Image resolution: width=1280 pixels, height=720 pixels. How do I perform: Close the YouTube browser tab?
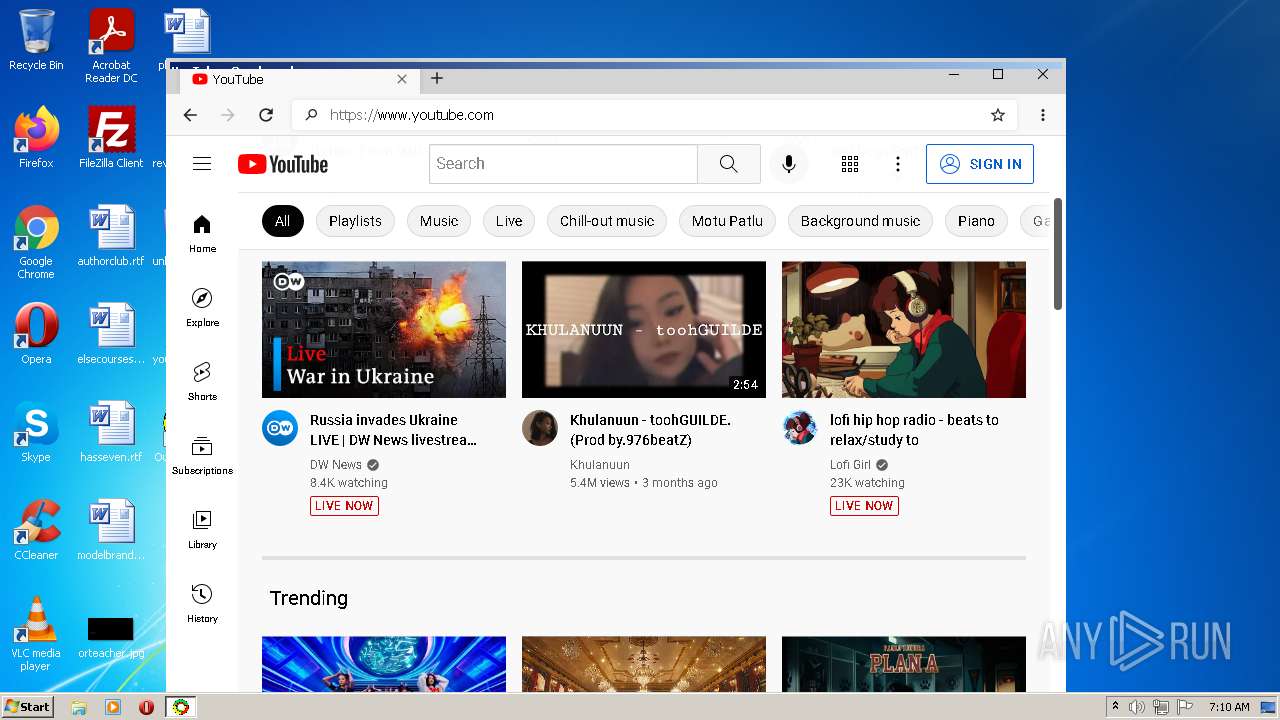[x=402, y=79]
